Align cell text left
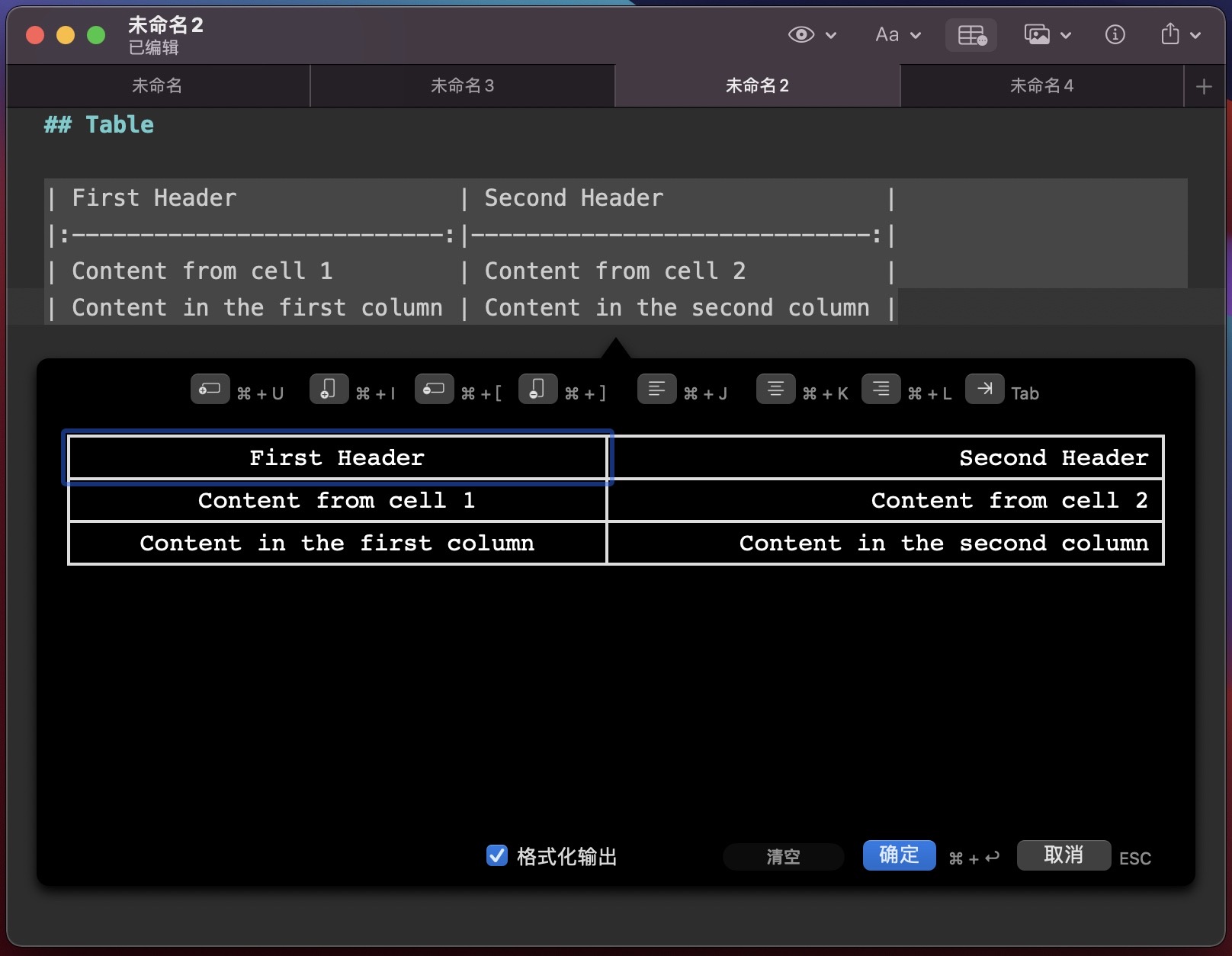The height and width of the screenshot is (956, 1232). (656, 389)
